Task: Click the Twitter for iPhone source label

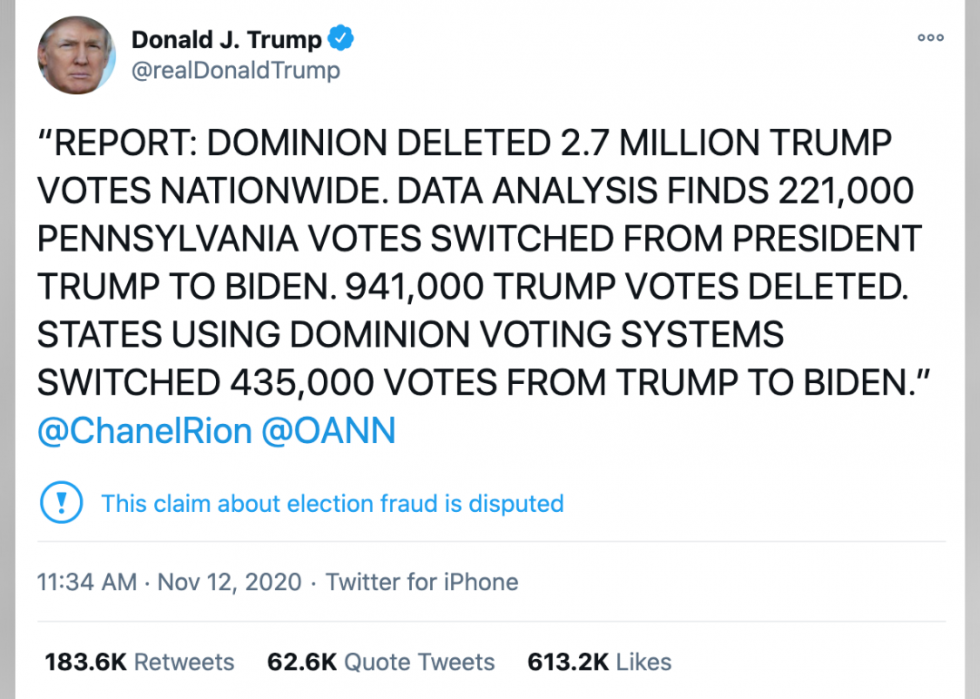Action: (422, 582)
